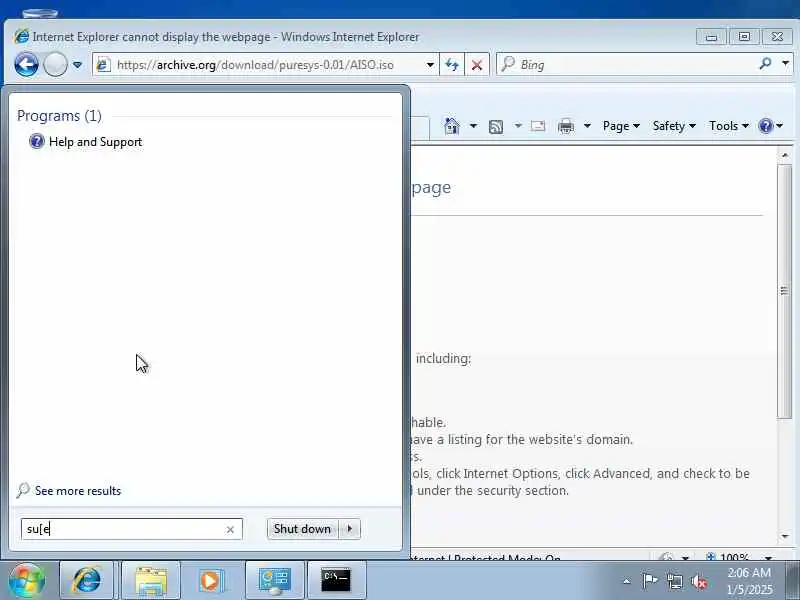Click the Read Mail icon
Image resolution: width=800 pixels, height=600 pixels.
[x=538, y=126]
